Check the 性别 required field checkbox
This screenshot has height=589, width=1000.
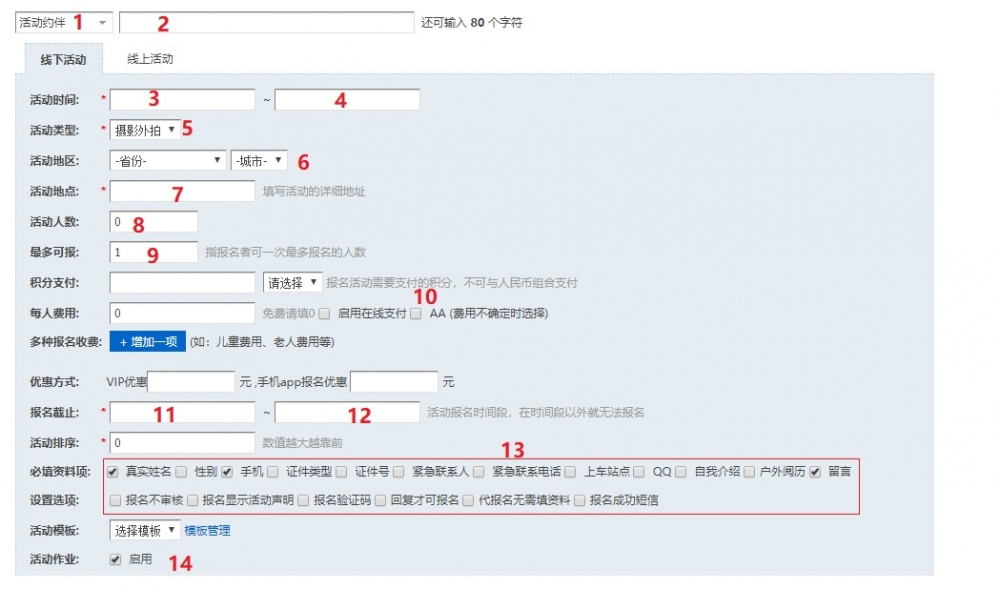(x=182, y=471)
